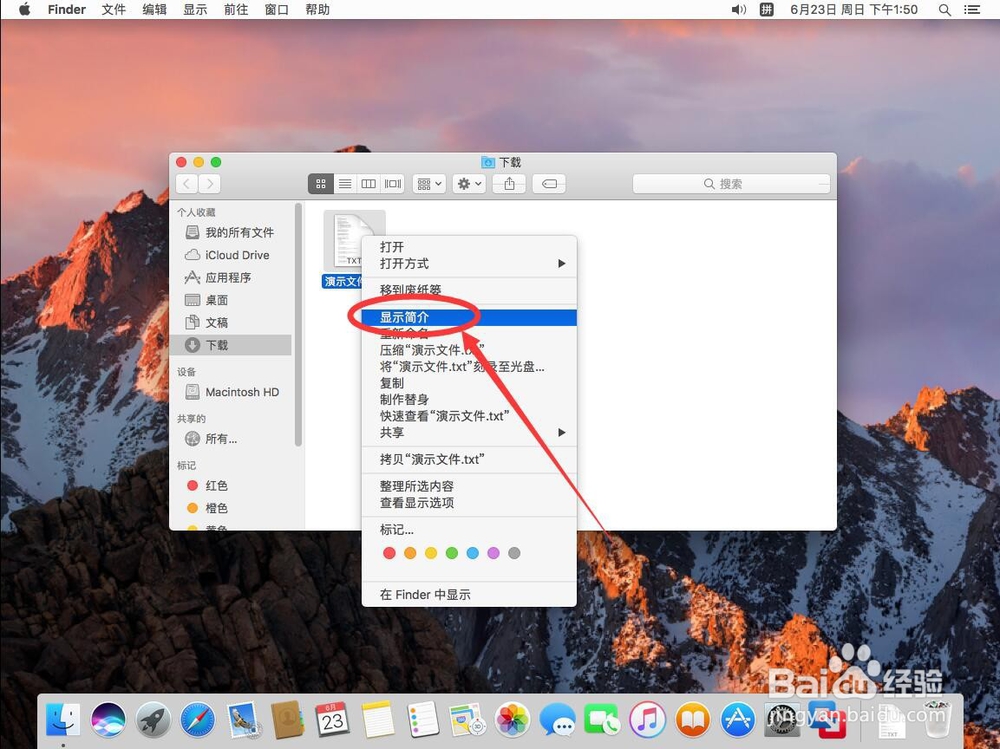Screen dimensions: 1000x749
Task: Open Calendar icon showing 23
Action: coord(332,720)
